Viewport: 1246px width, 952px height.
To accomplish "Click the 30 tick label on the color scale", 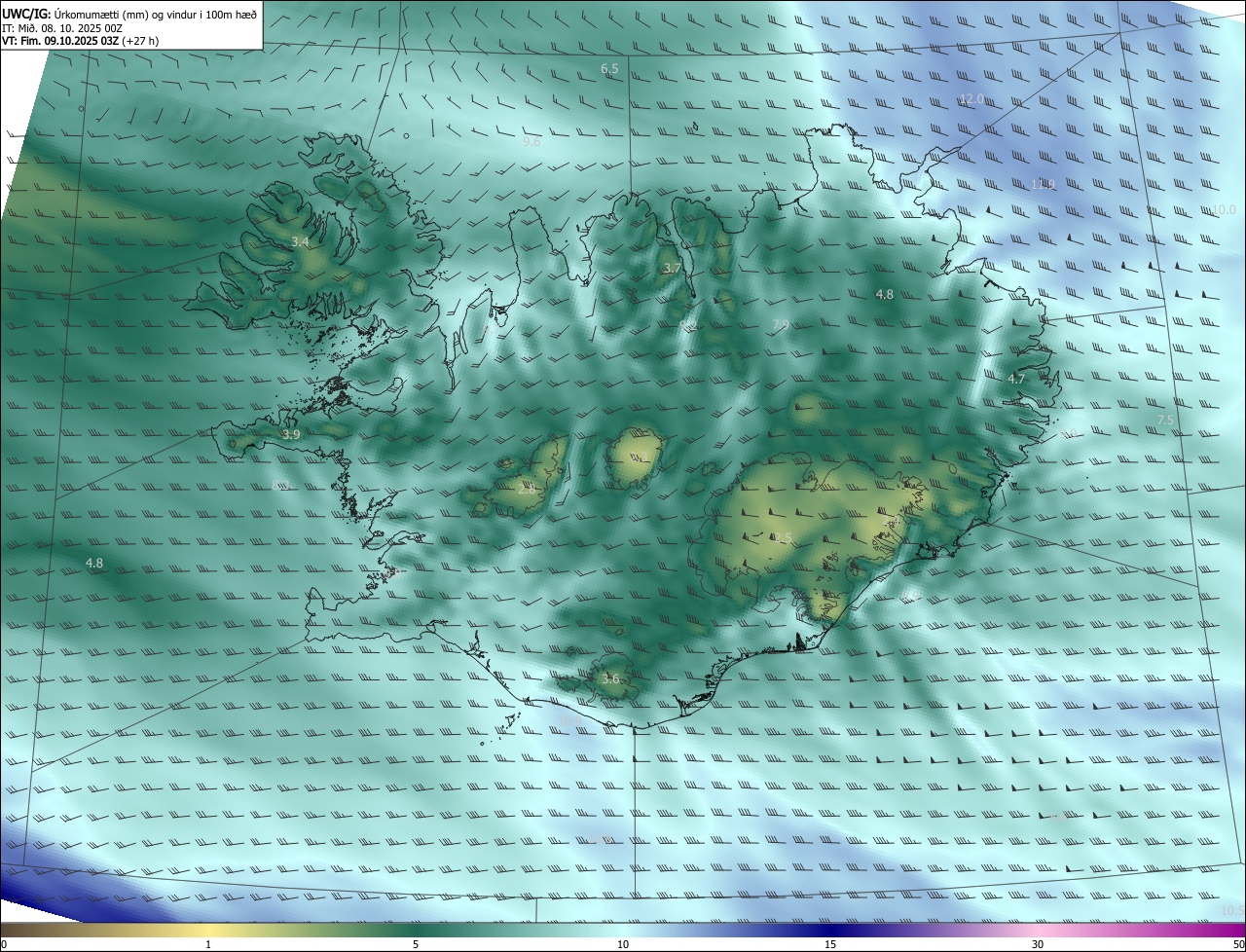I will coord(1038,944).
